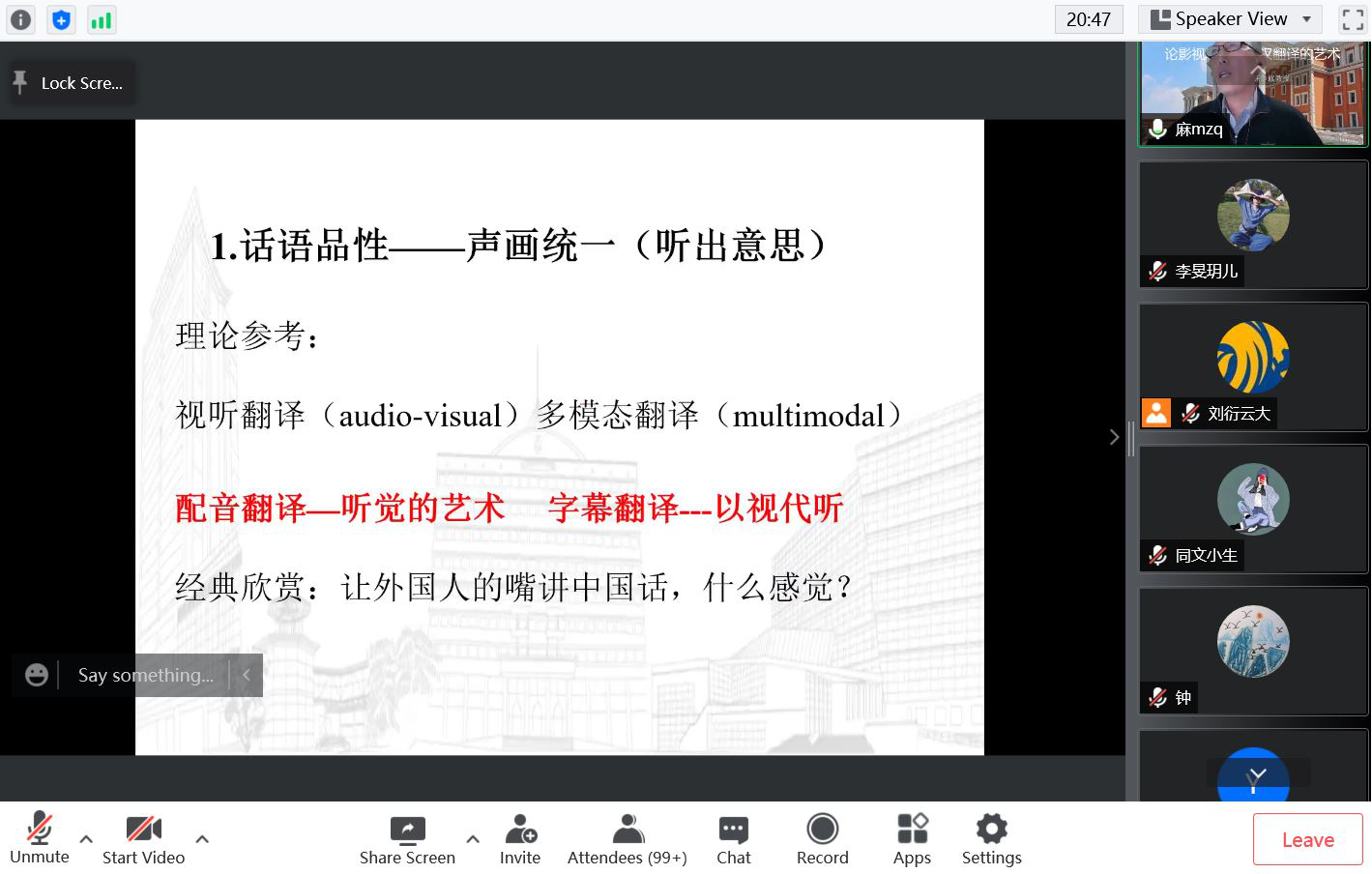The height and width of the screenshot is (874, 1372).
Task: Open the Speaker View dropdown
Action: [1229, 19]
